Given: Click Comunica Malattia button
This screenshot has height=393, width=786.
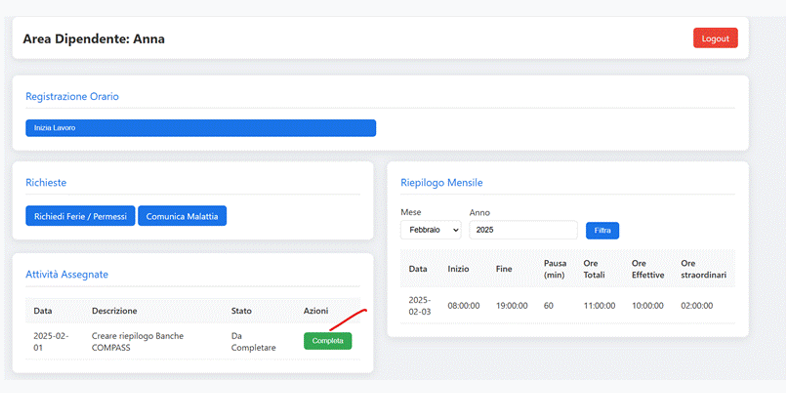Looking at the screenshot, I should point(182,216).
